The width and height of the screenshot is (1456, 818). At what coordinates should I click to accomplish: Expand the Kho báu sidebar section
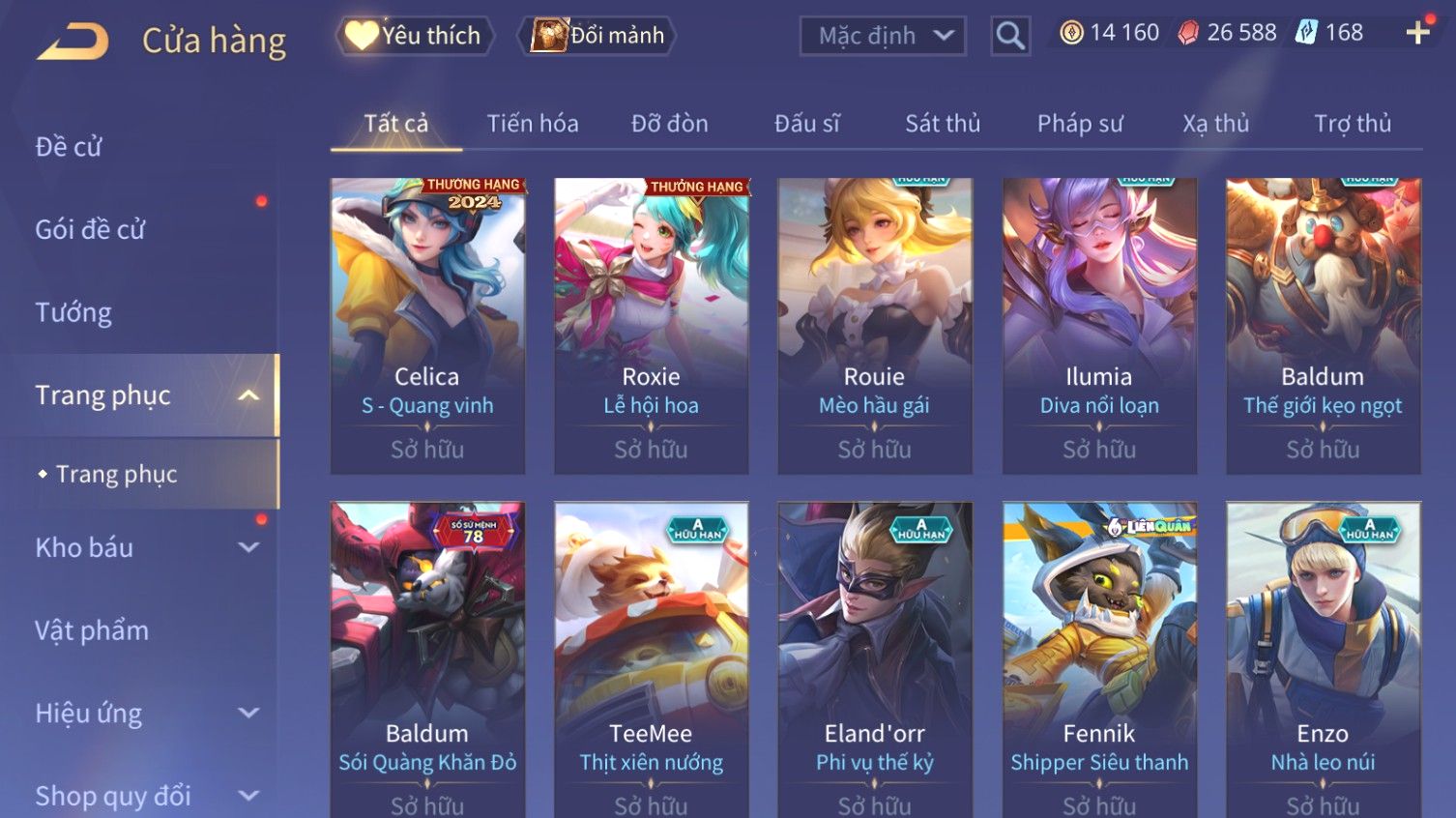248,547
